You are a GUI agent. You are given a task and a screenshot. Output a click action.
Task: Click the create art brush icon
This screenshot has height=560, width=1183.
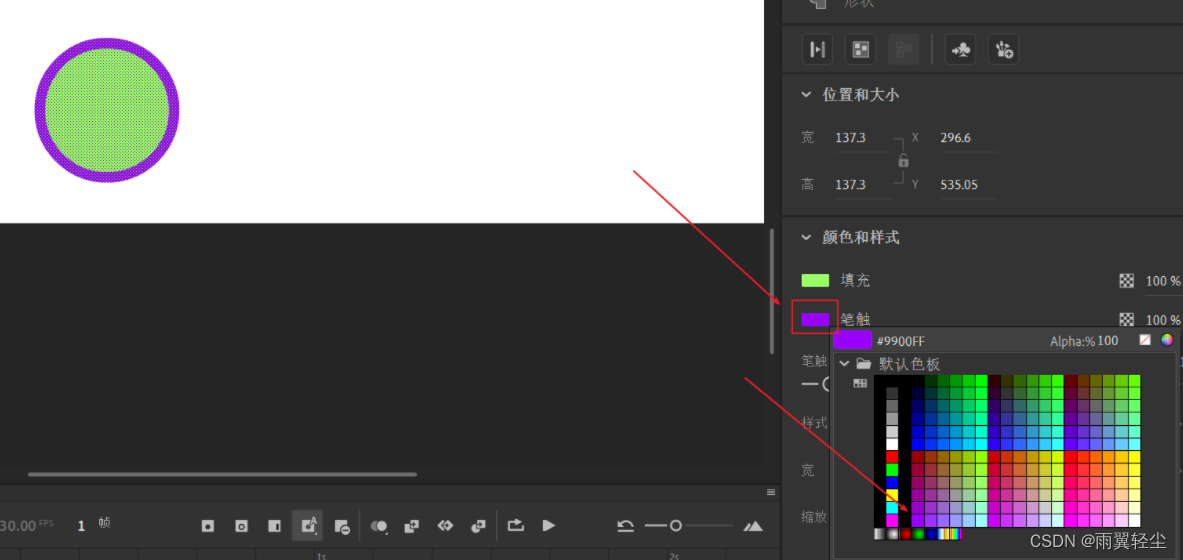point(1003,50)
